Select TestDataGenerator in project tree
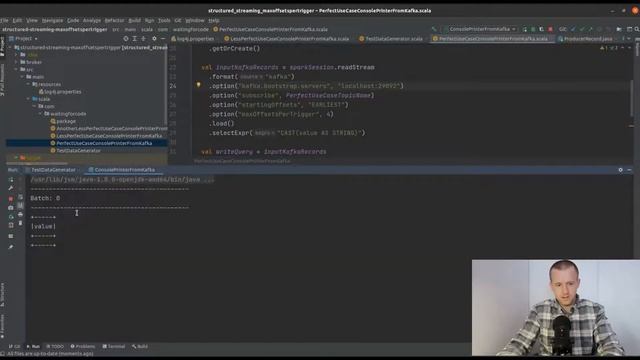This screenshot has height=360, width=640. point(76,151)
